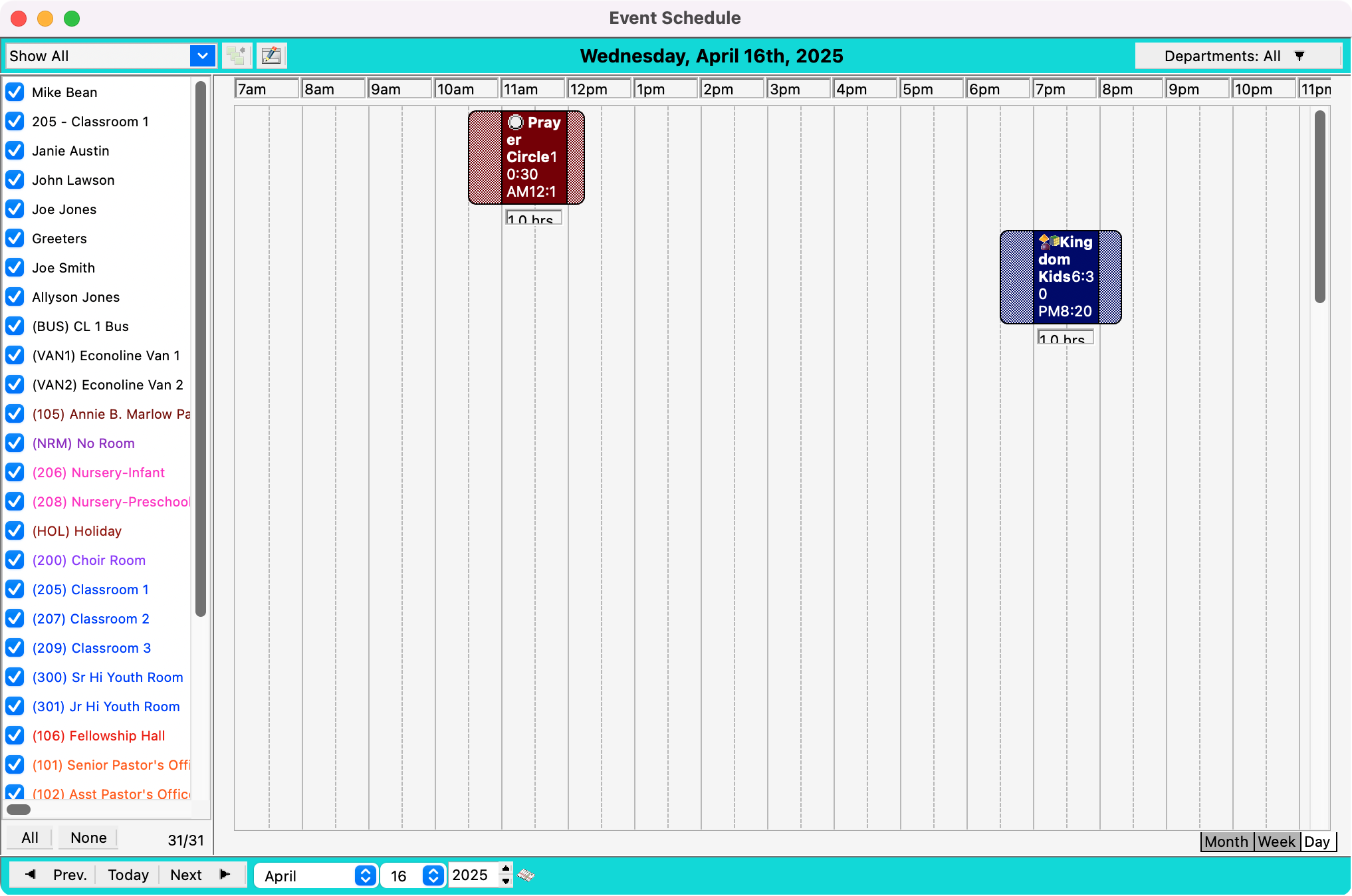Click the pencil edit event icon
The image size is (1352, 896).
click(x=271, y=56)
